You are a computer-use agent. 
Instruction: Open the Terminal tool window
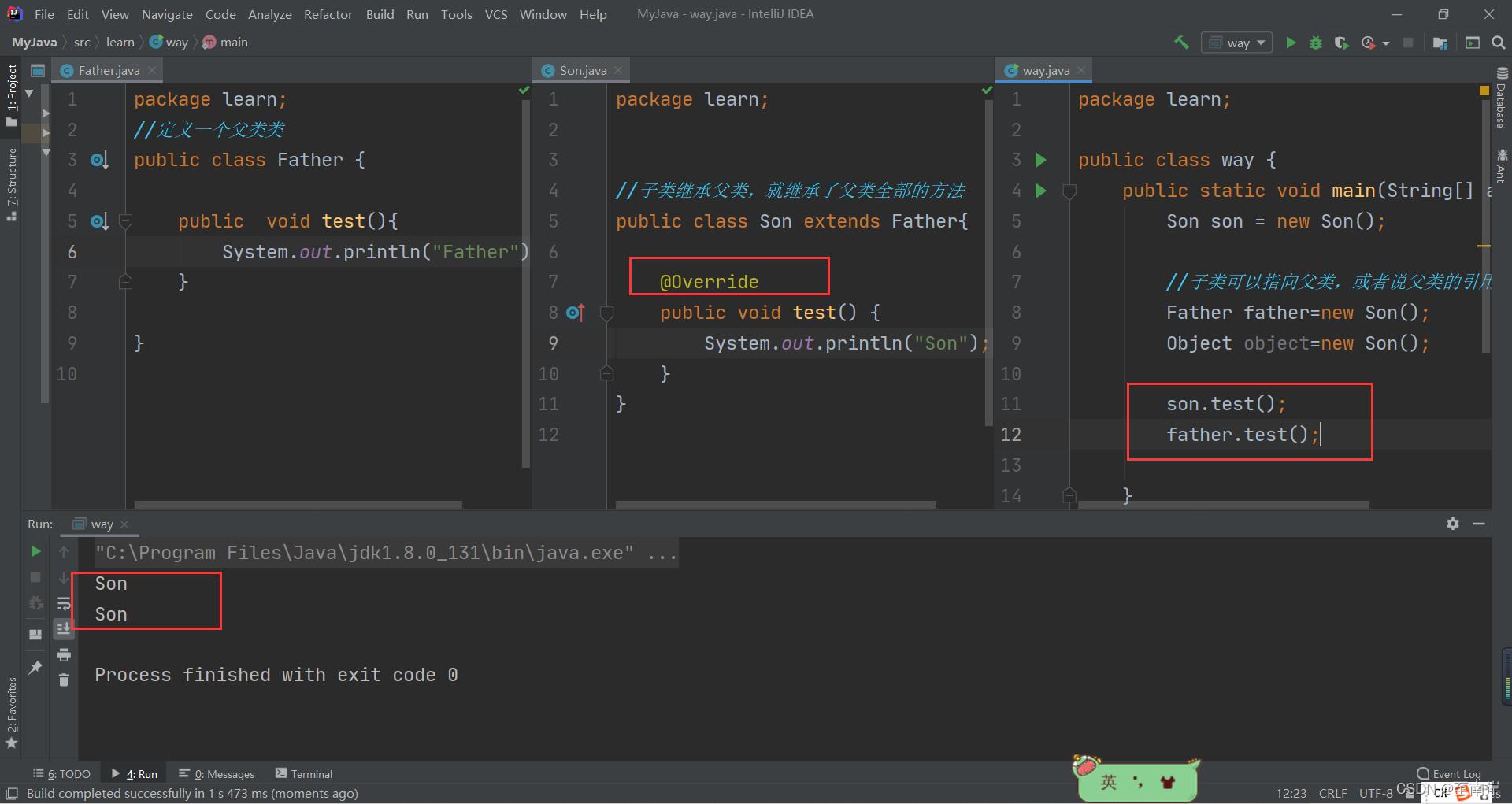click(304, 774)
